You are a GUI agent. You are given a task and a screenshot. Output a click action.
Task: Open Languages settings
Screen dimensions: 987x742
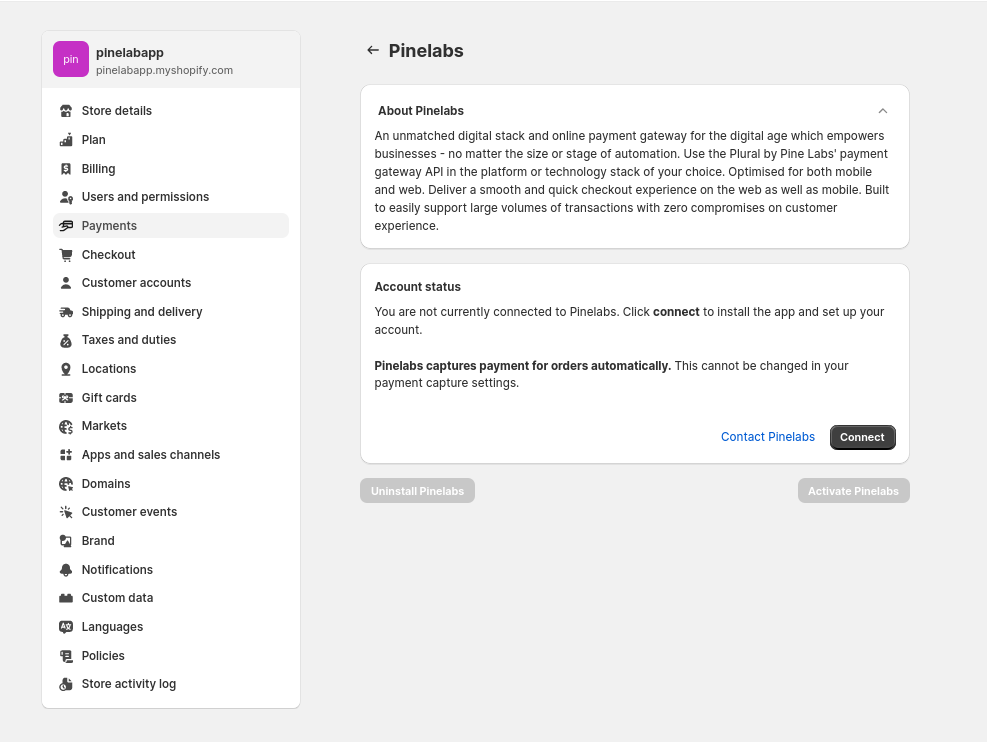(171, 627)
